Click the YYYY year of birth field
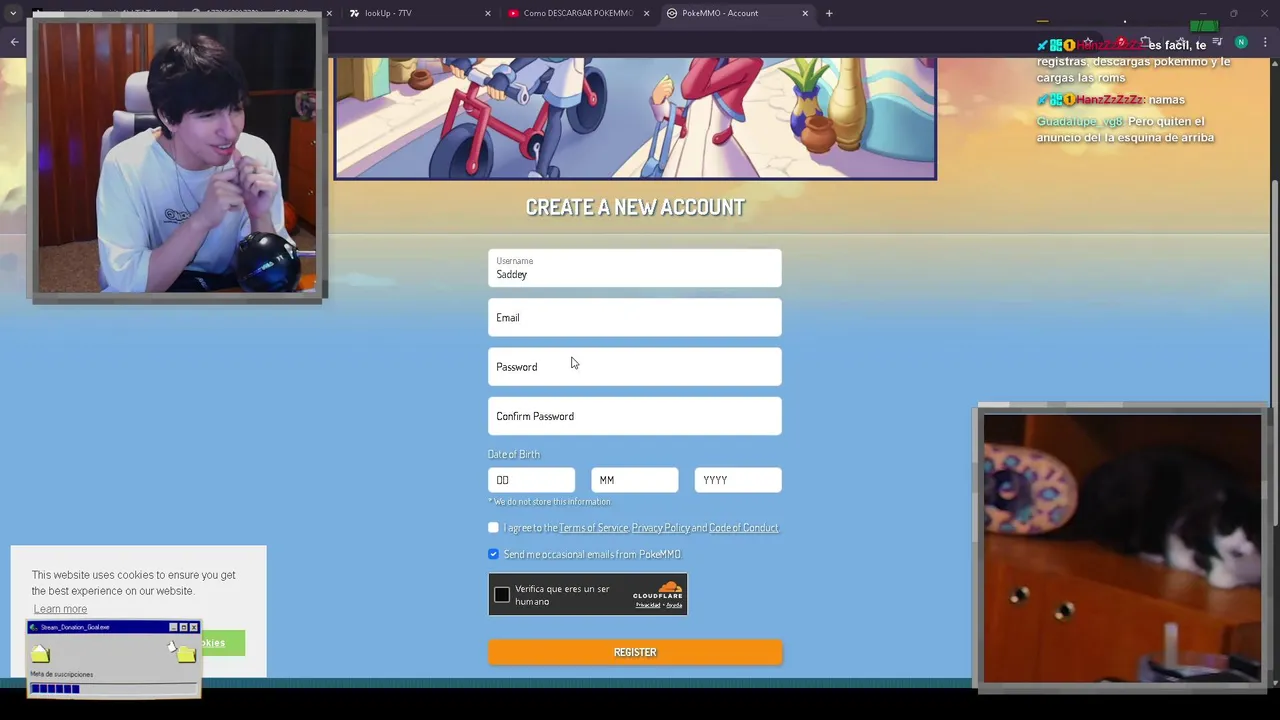This screenshot has height=720, width=1280. click(x=738, y=480)
